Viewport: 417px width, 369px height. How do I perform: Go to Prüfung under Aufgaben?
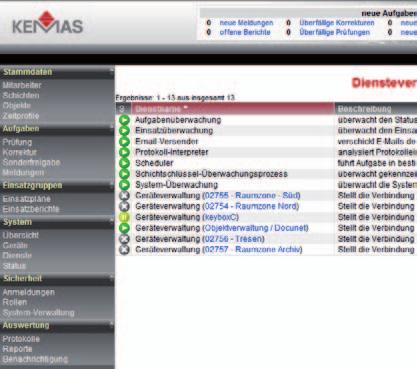pos(17,142)
